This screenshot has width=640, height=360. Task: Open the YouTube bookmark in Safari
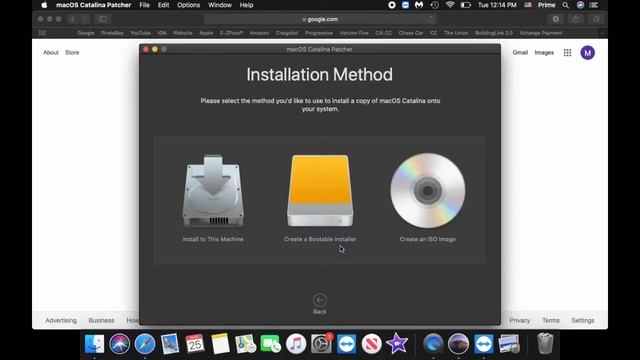pyautogui.click(x=140, y=33)
